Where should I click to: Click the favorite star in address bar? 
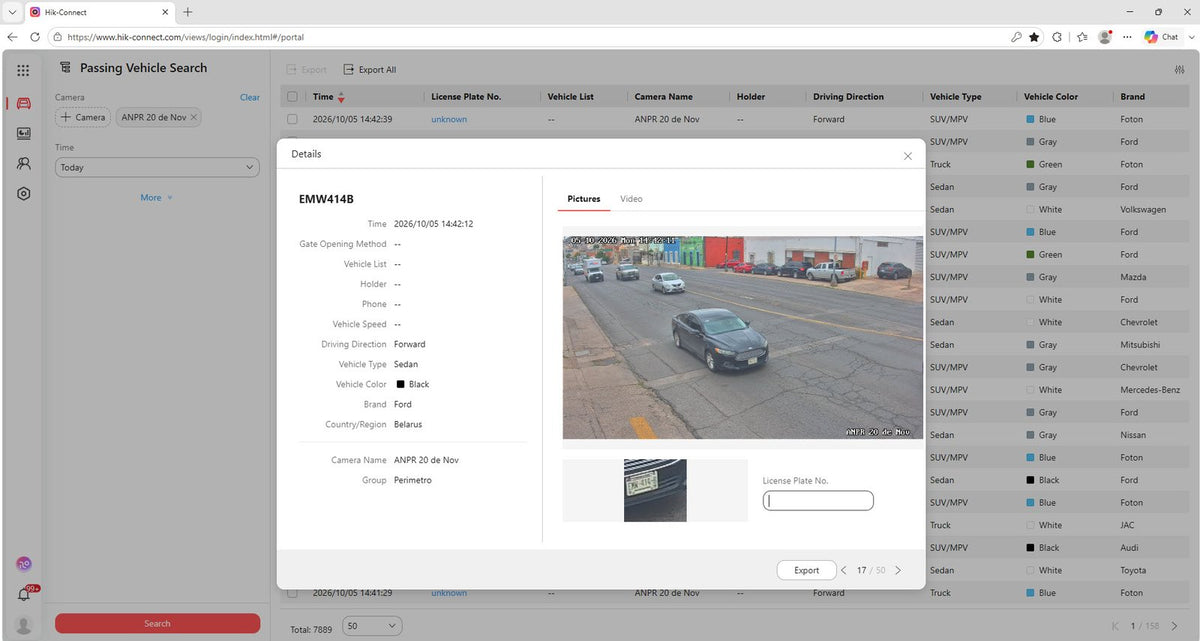tap(1034, 37)
